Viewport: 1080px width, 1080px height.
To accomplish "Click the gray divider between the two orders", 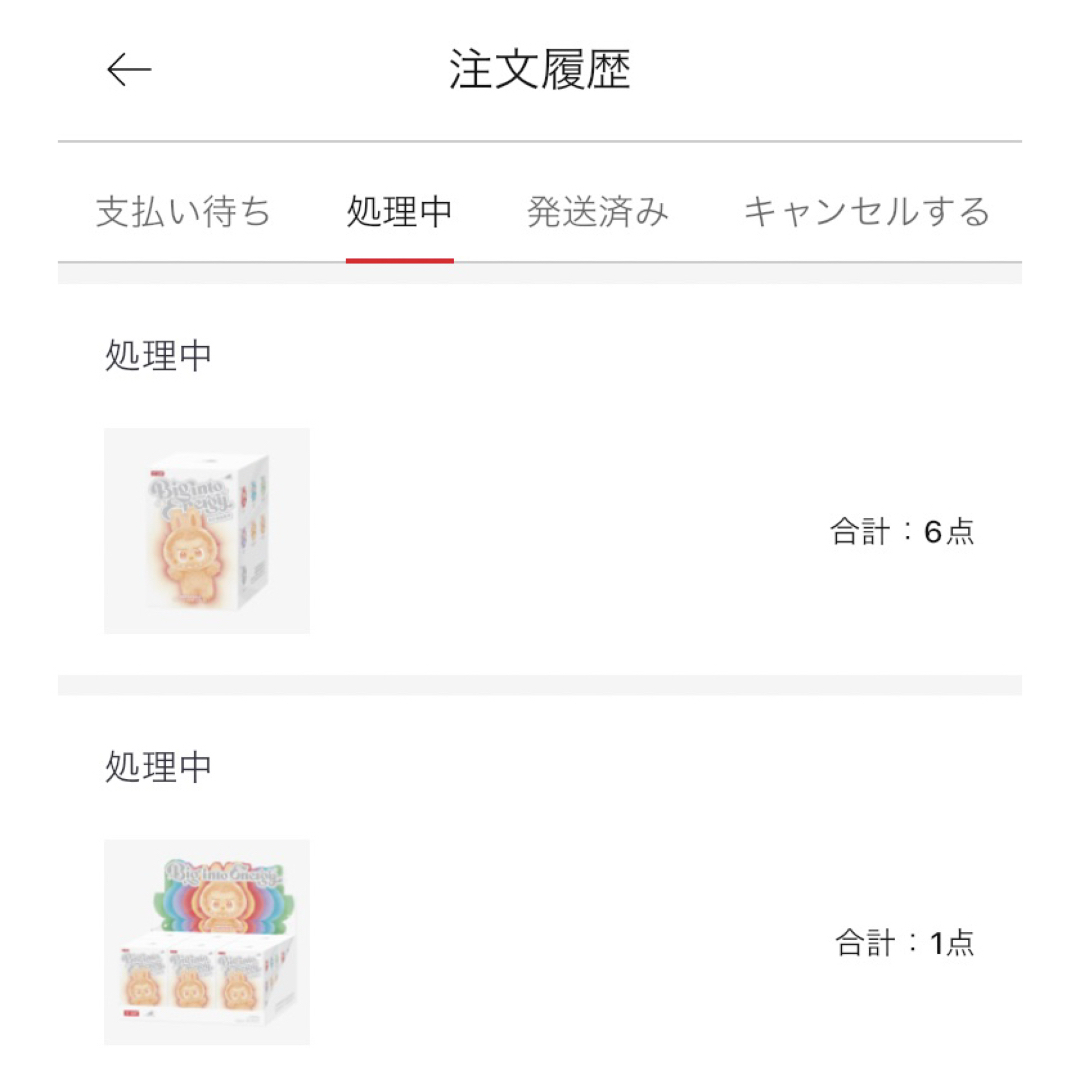I will pyautogui.click(x=540, y=685).
